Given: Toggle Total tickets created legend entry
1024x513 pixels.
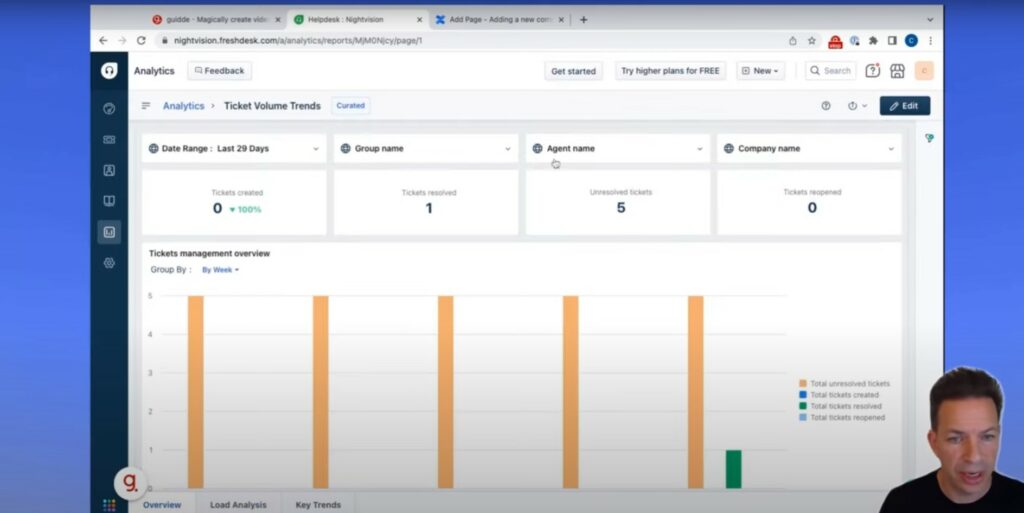Looking at the screenshot, I should point(839,395).
